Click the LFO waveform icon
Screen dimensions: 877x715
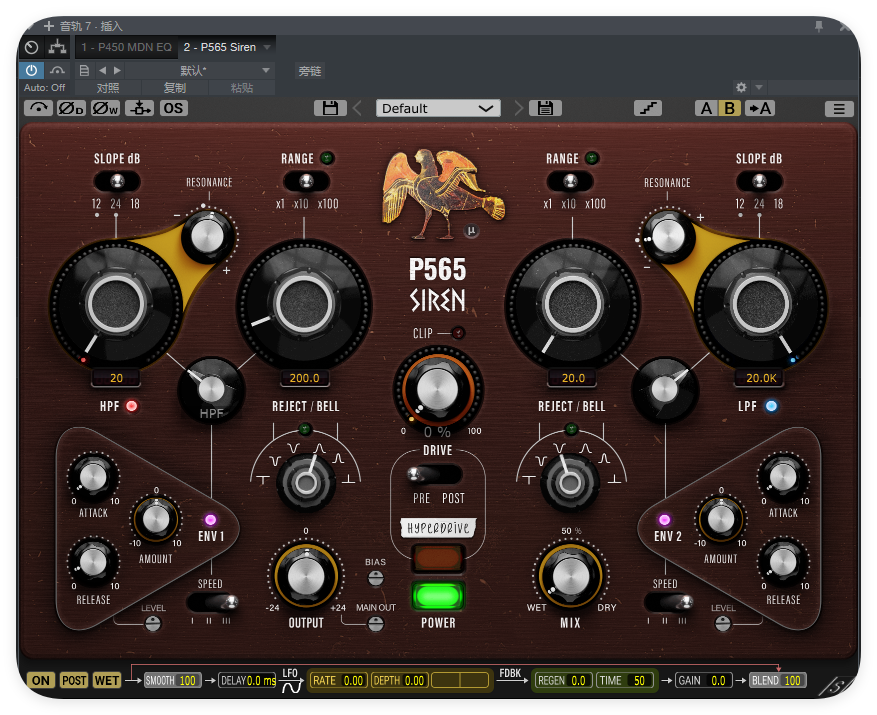coord(291,686)
